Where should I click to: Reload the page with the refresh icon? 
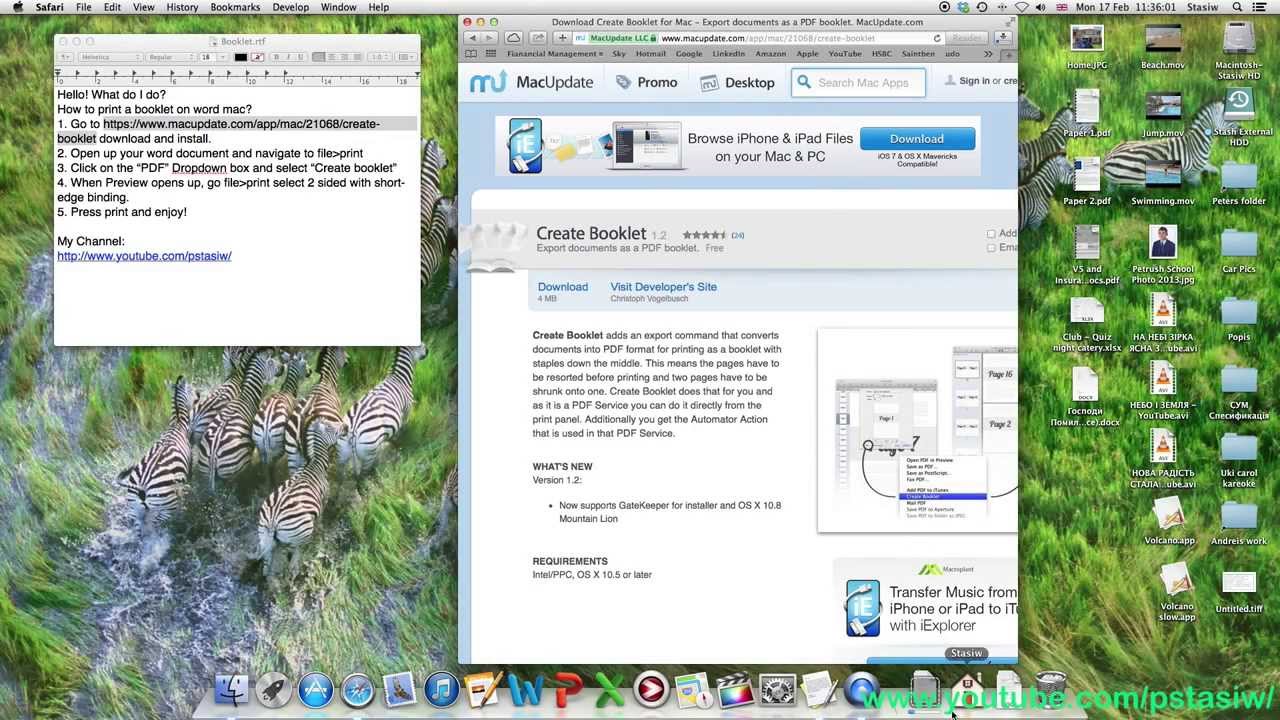(937, 38)
